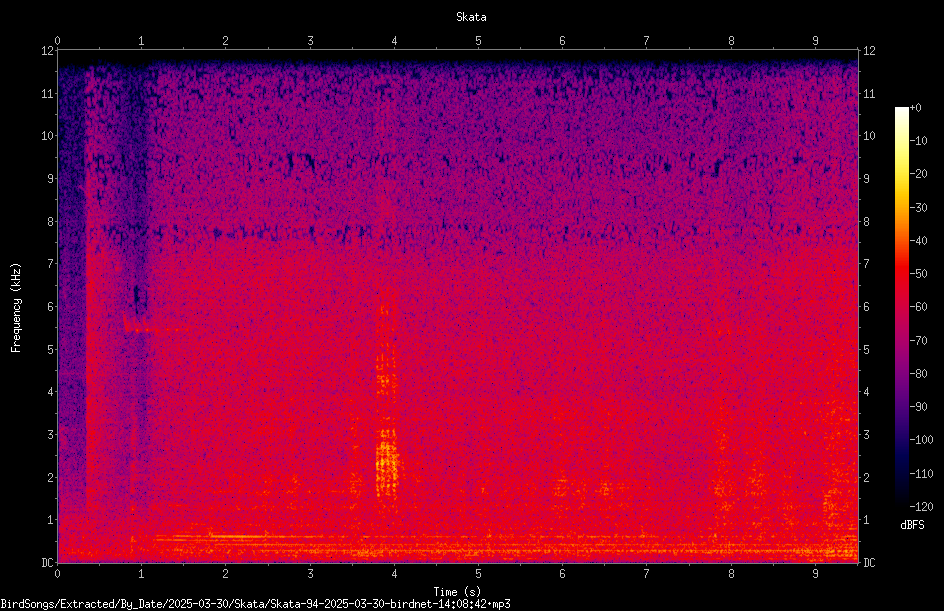Select the -30 label on the dBFS scale
The width and height of the screenshot is (944, 611).
pyautogui.click(x=918, y=208)
